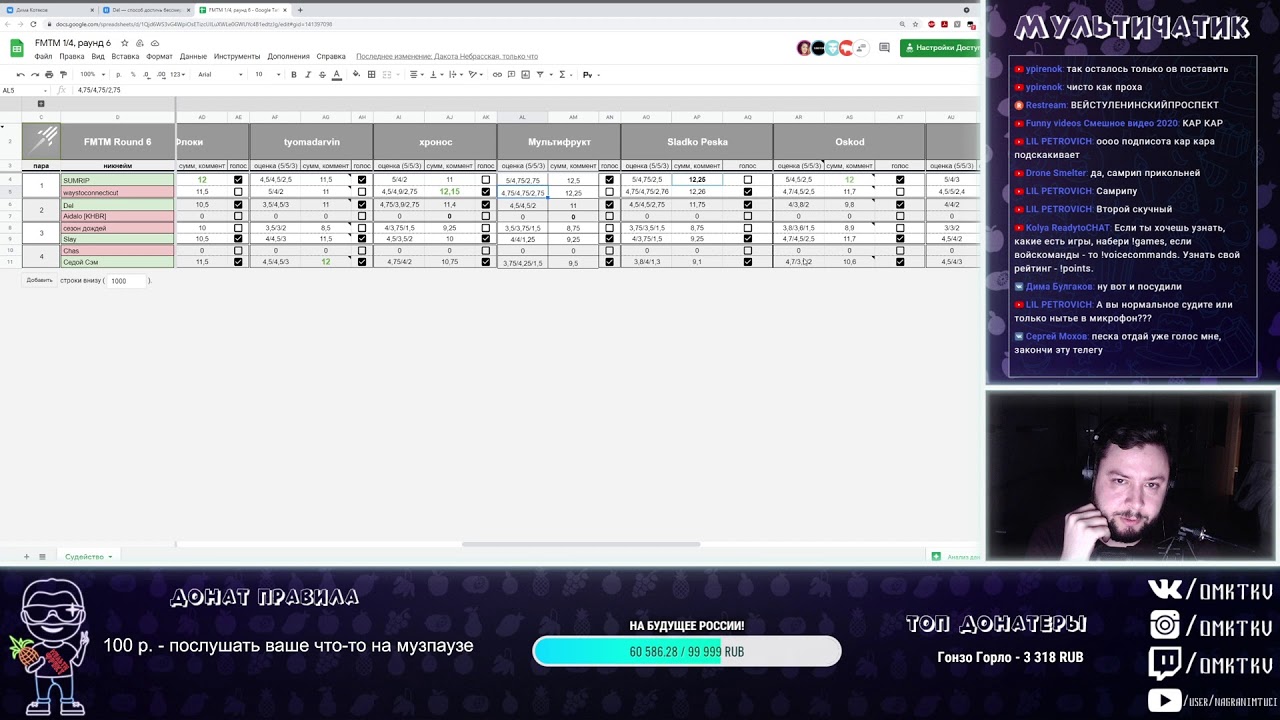Image resolution: width=1280 pixels, height=720 pixels.
Task: Click the rows count field showing 1000
Action: coord(127,281)
